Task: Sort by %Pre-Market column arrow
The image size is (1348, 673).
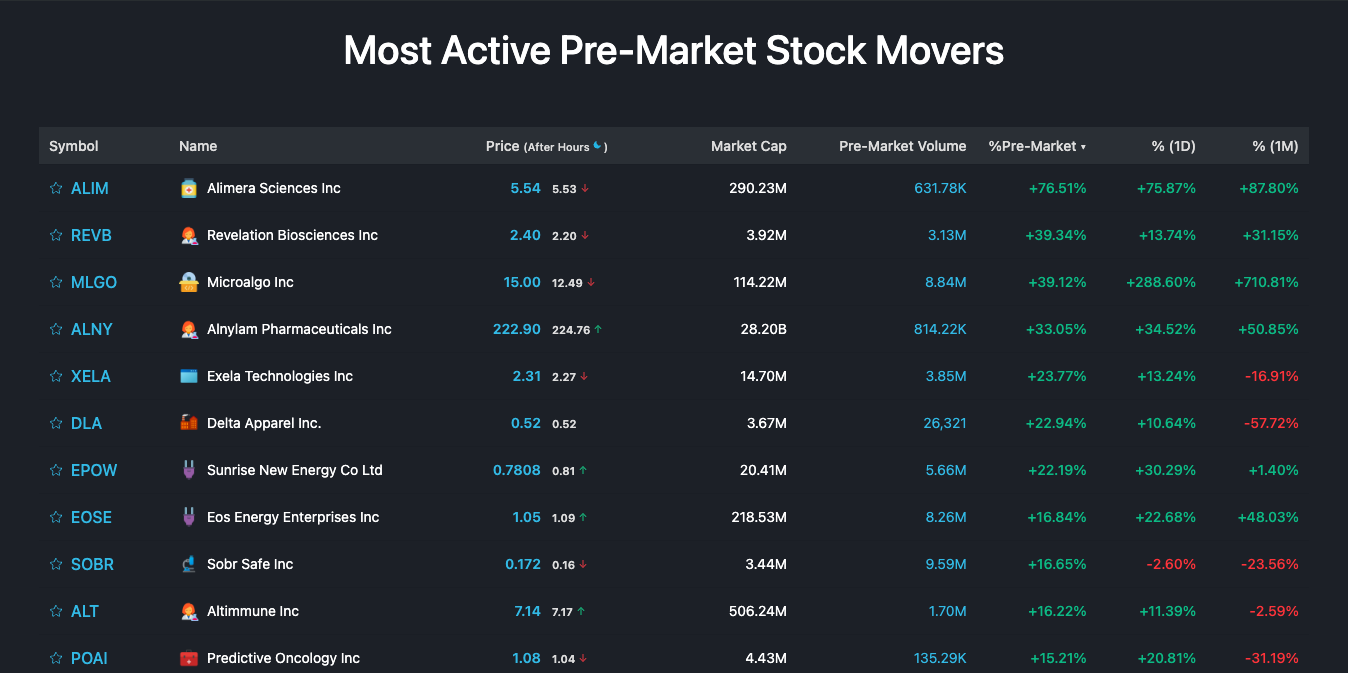Action: 1083,147
